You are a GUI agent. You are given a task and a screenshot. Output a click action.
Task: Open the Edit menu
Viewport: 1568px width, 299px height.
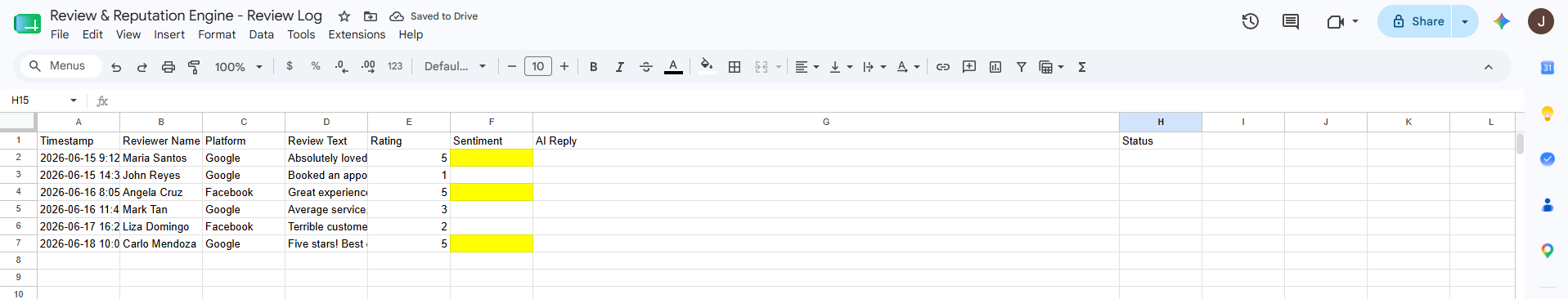coord(92,34)
